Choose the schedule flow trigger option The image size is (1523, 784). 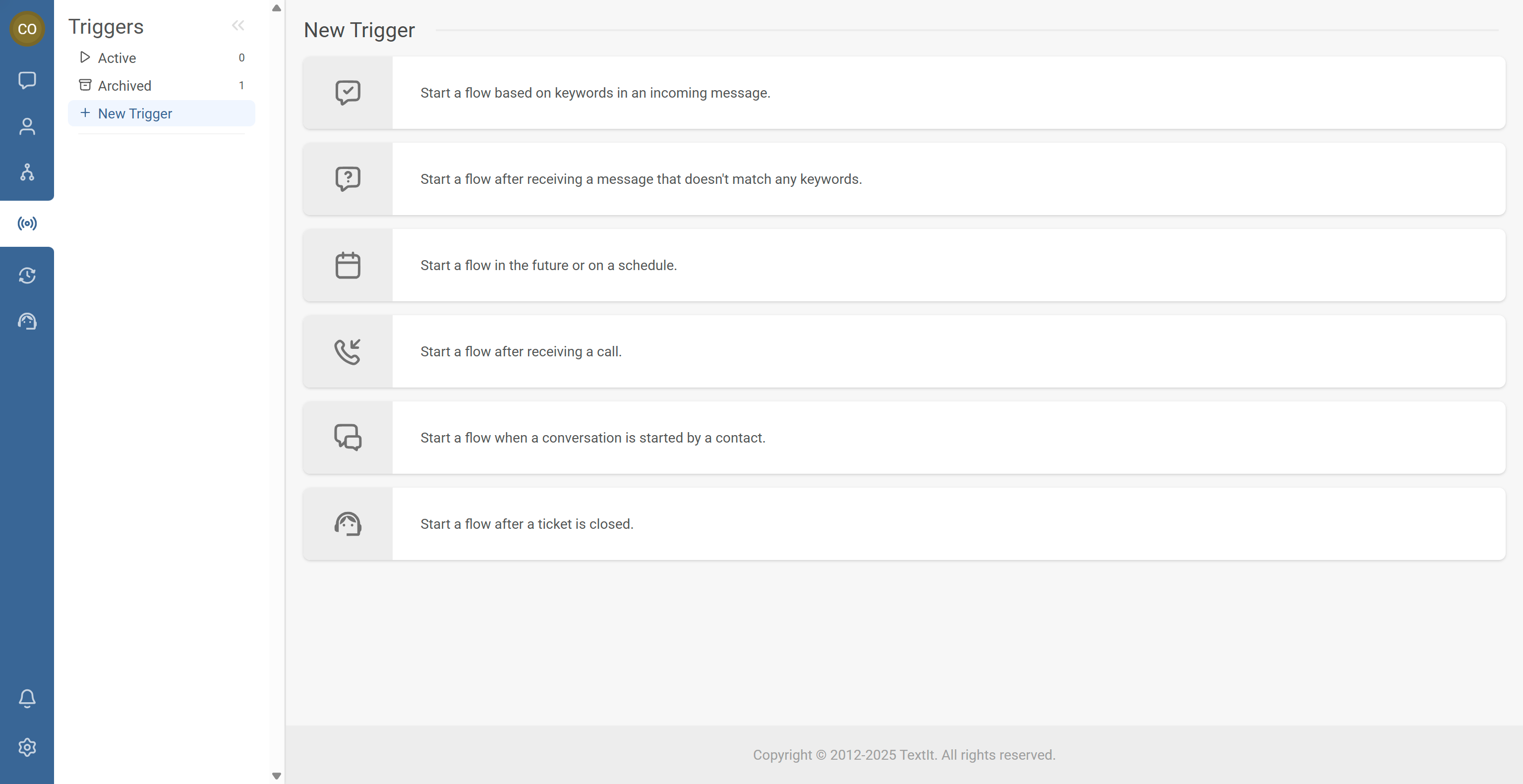[548, 265]
